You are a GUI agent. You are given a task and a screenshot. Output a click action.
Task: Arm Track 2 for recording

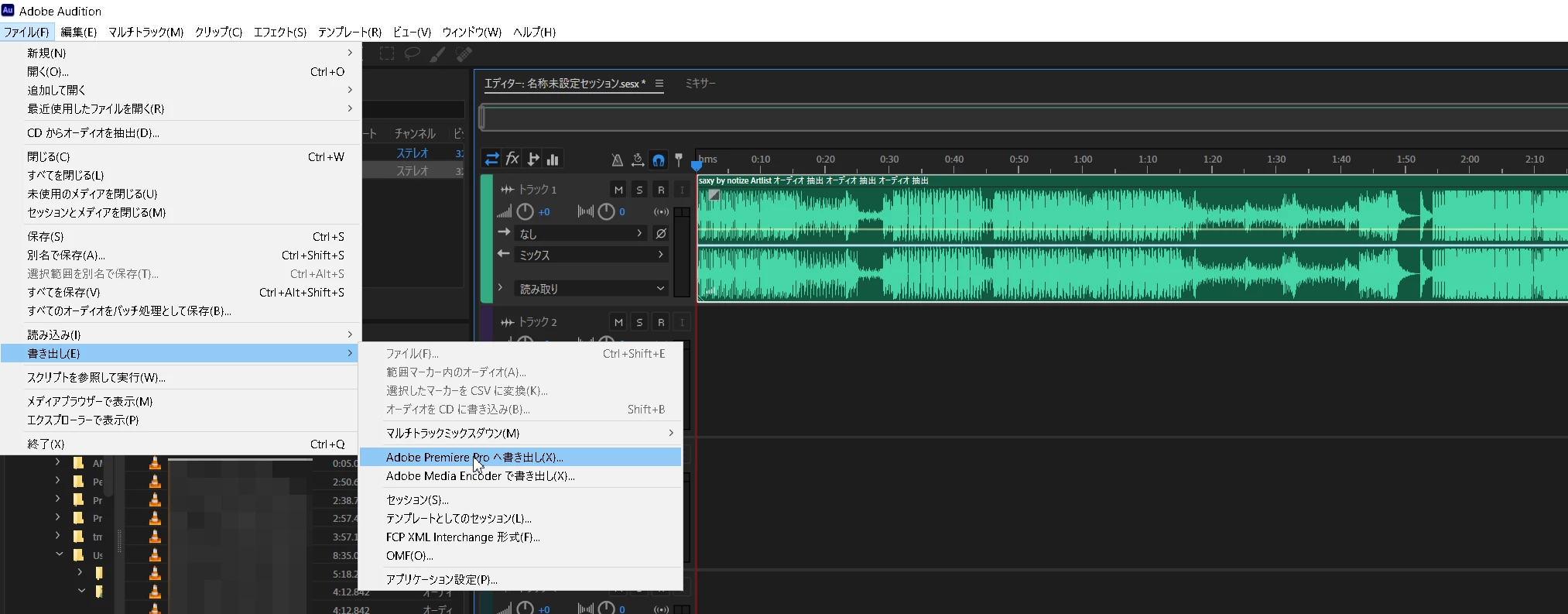pyautogui.click(x=661, y=322)
